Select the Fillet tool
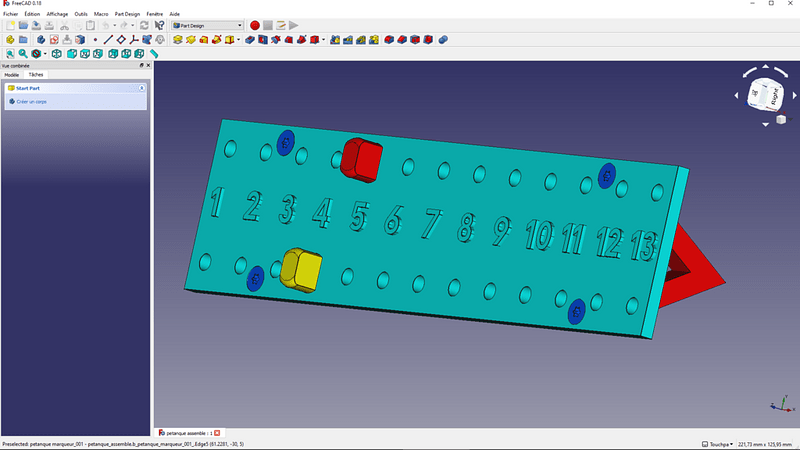 (x=389, y=40)
